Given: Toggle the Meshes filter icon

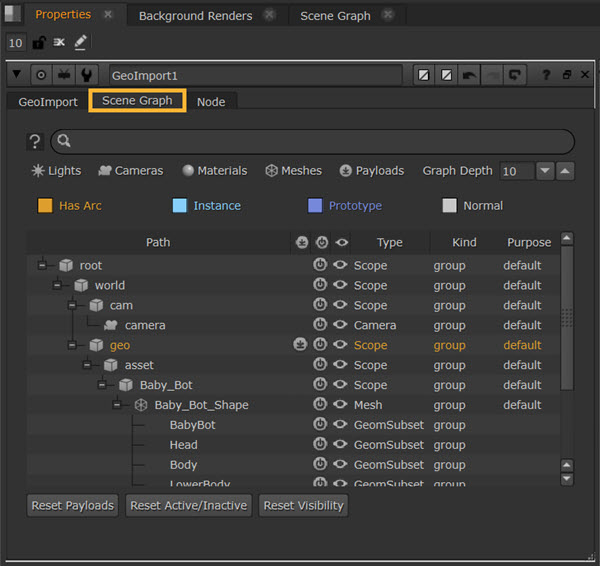Looking at the screenshot, I should pyautogui.click(x=271, y=171).
